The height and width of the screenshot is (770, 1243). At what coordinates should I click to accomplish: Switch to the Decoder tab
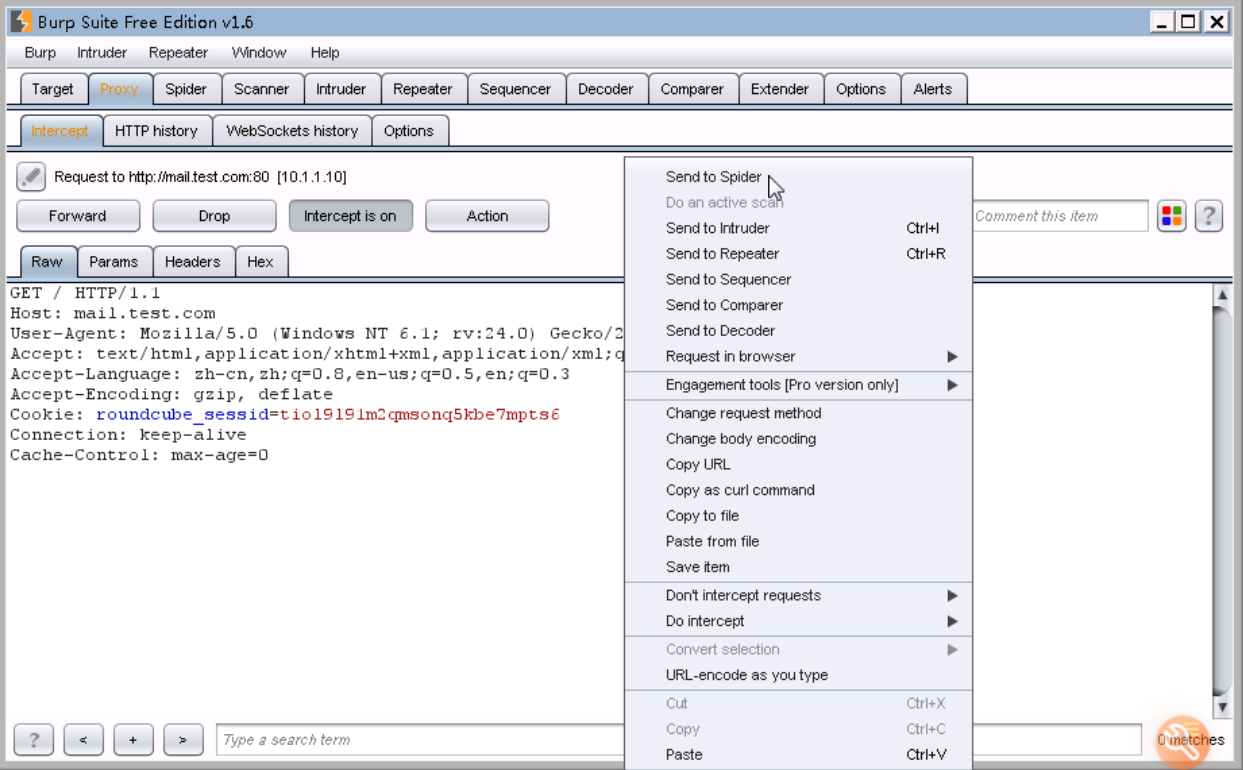pyautogui.click(x=606, y=89)
